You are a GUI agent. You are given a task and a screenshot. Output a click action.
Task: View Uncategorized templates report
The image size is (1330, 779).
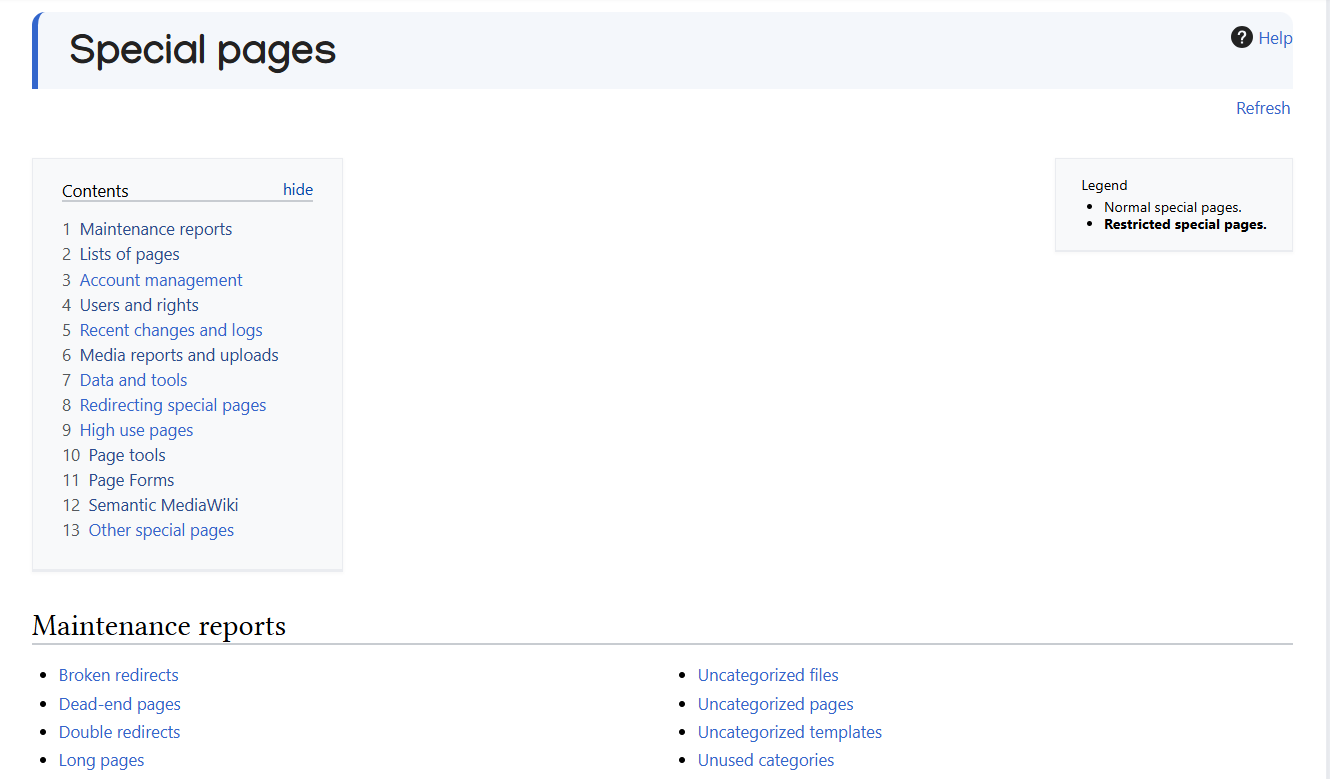[x=790, y=732]
